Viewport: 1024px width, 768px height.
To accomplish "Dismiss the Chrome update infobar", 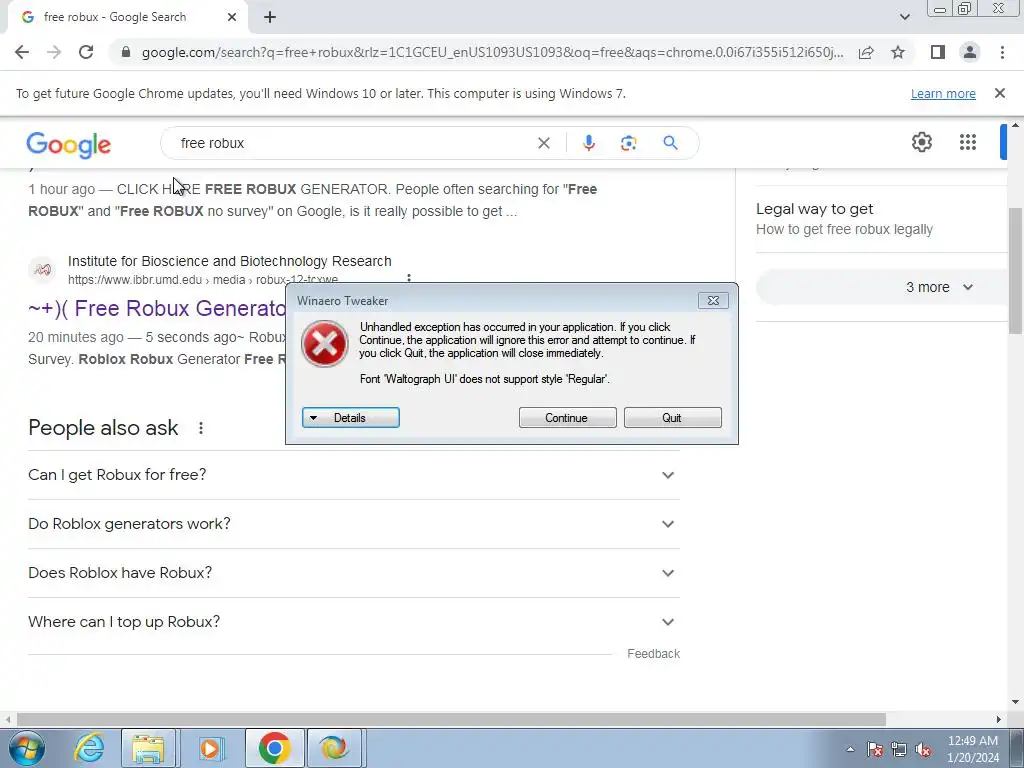I will pyautogui.click(x=999, y=93).
